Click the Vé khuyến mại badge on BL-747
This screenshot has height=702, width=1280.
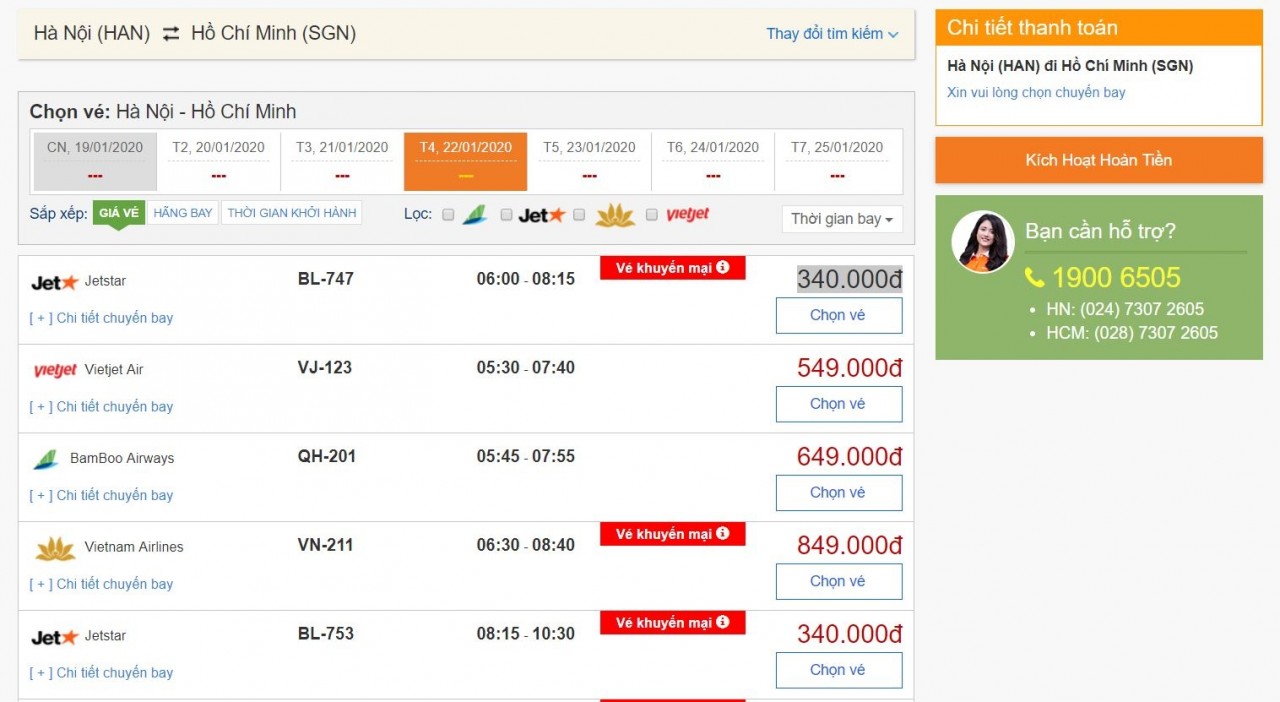(x=673, y=268)
